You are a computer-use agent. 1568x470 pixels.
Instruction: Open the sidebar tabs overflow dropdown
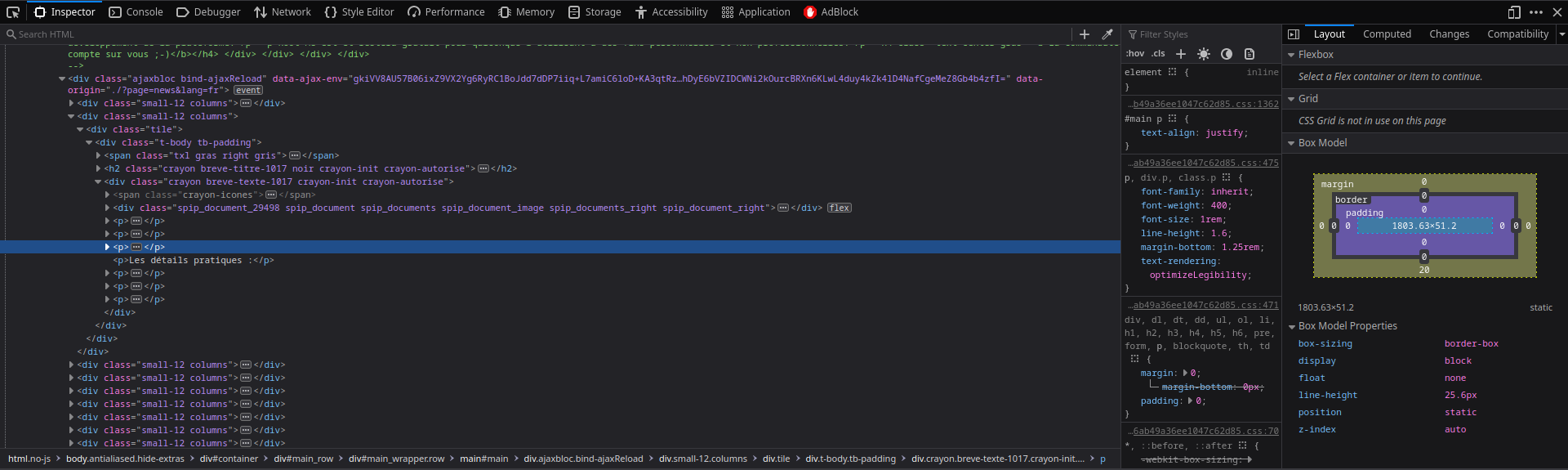pos(1561,34)
